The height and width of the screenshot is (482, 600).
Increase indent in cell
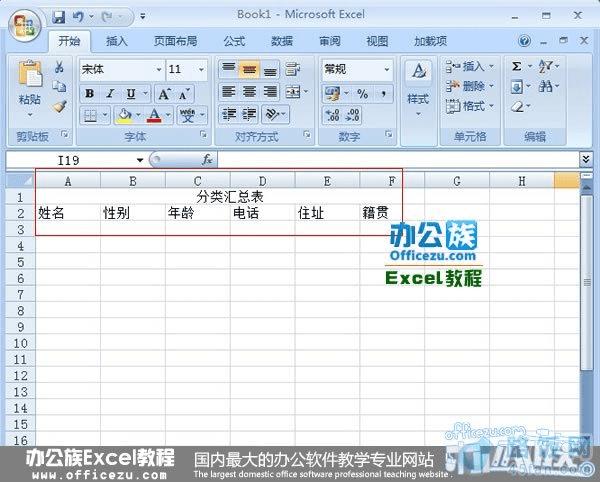(249, 114)
